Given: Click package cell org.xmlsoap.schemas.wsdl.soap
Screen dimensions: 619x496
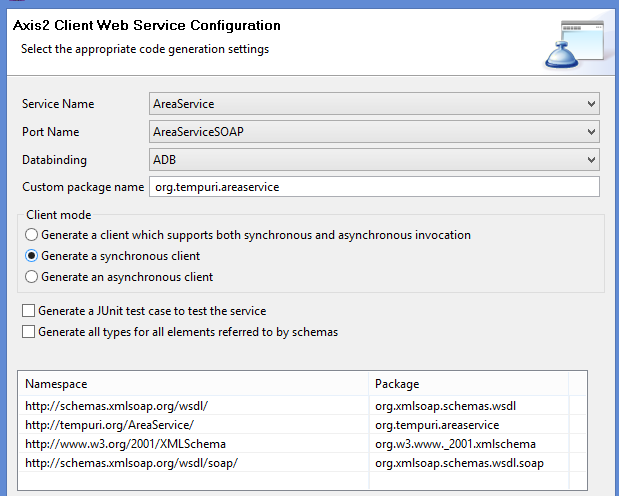Looking at the screenshot, I should coord(469,463).
